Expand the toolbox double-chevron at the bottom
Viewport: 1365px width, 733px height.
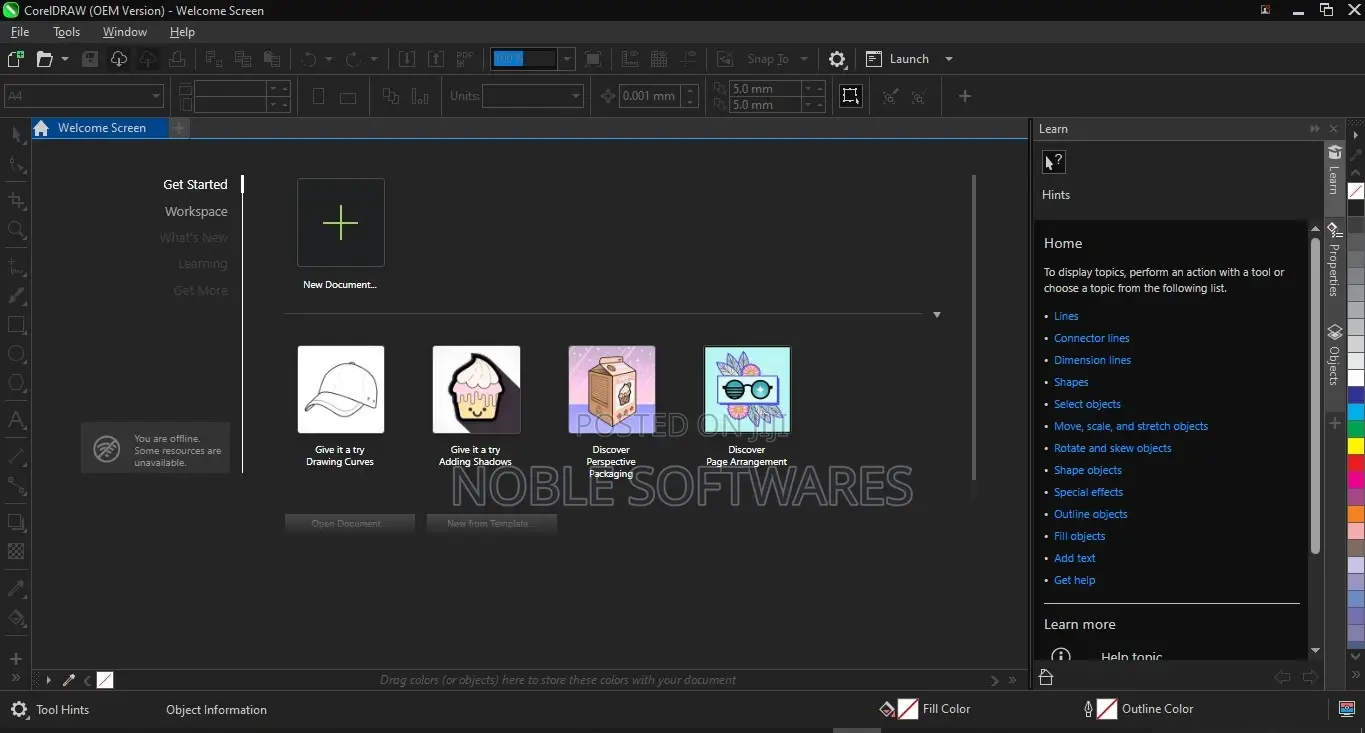[x=16, y=679]
